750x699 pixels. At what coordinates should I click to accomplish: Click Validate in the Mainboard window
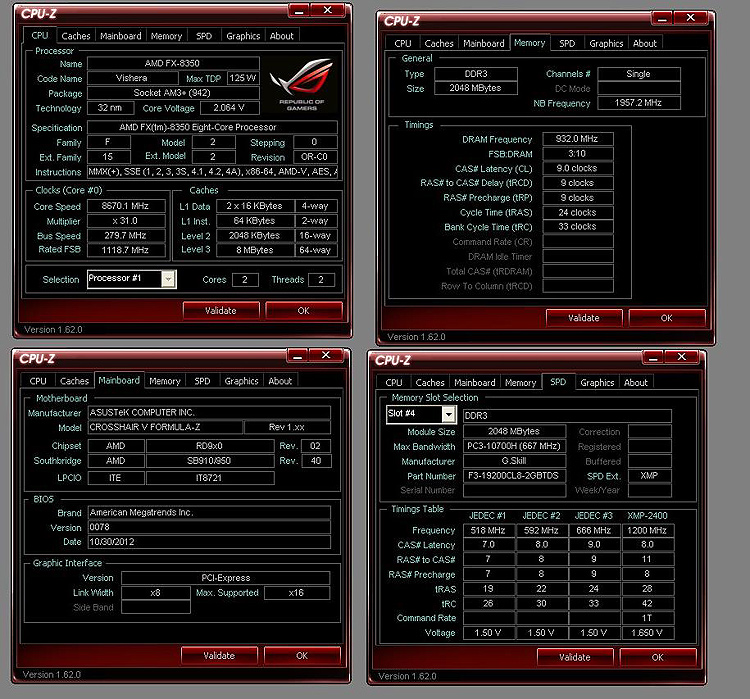(x=219, y=655)
